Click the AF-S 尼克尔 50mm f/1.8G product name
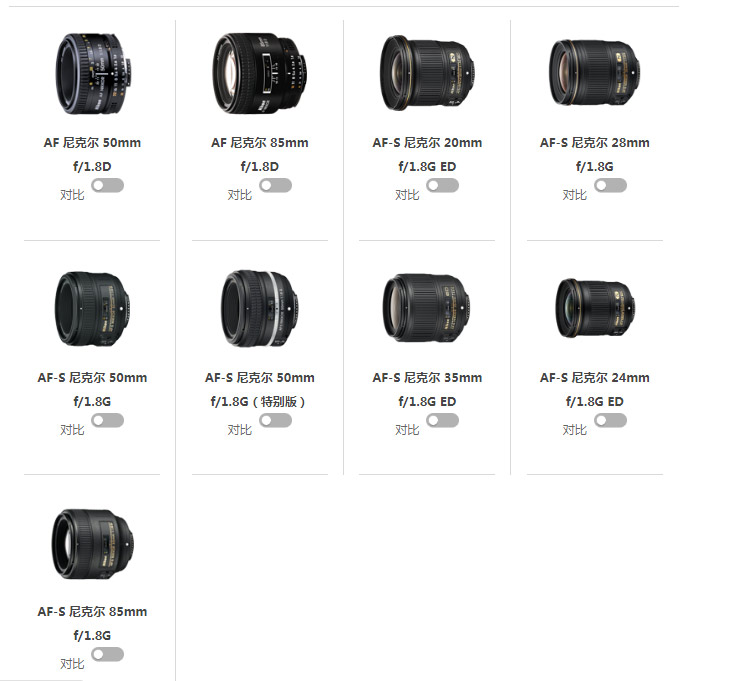Screen dimensions: 739x681 click(92, 389)
